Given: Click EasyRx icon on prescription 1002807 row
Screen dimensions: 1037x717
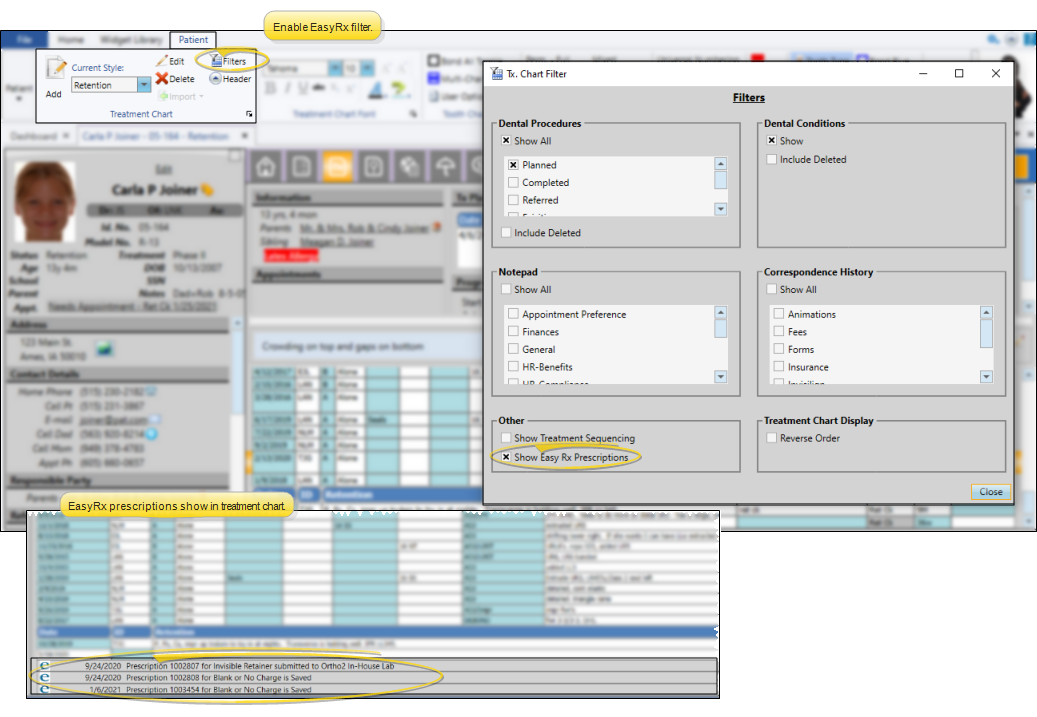Looking at the screenshot, I should point(43,665).
